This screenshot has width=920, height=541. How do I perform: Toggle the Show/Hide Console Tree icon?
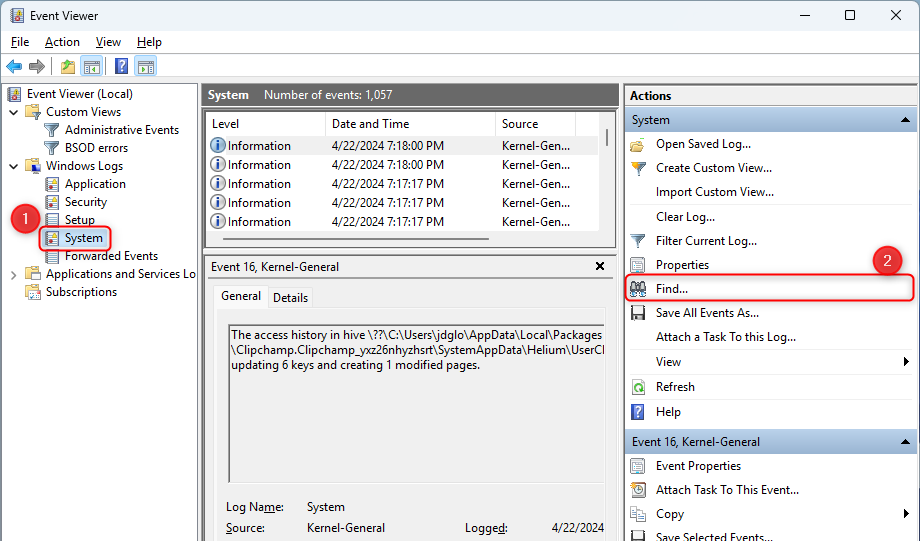coord(92,66)
